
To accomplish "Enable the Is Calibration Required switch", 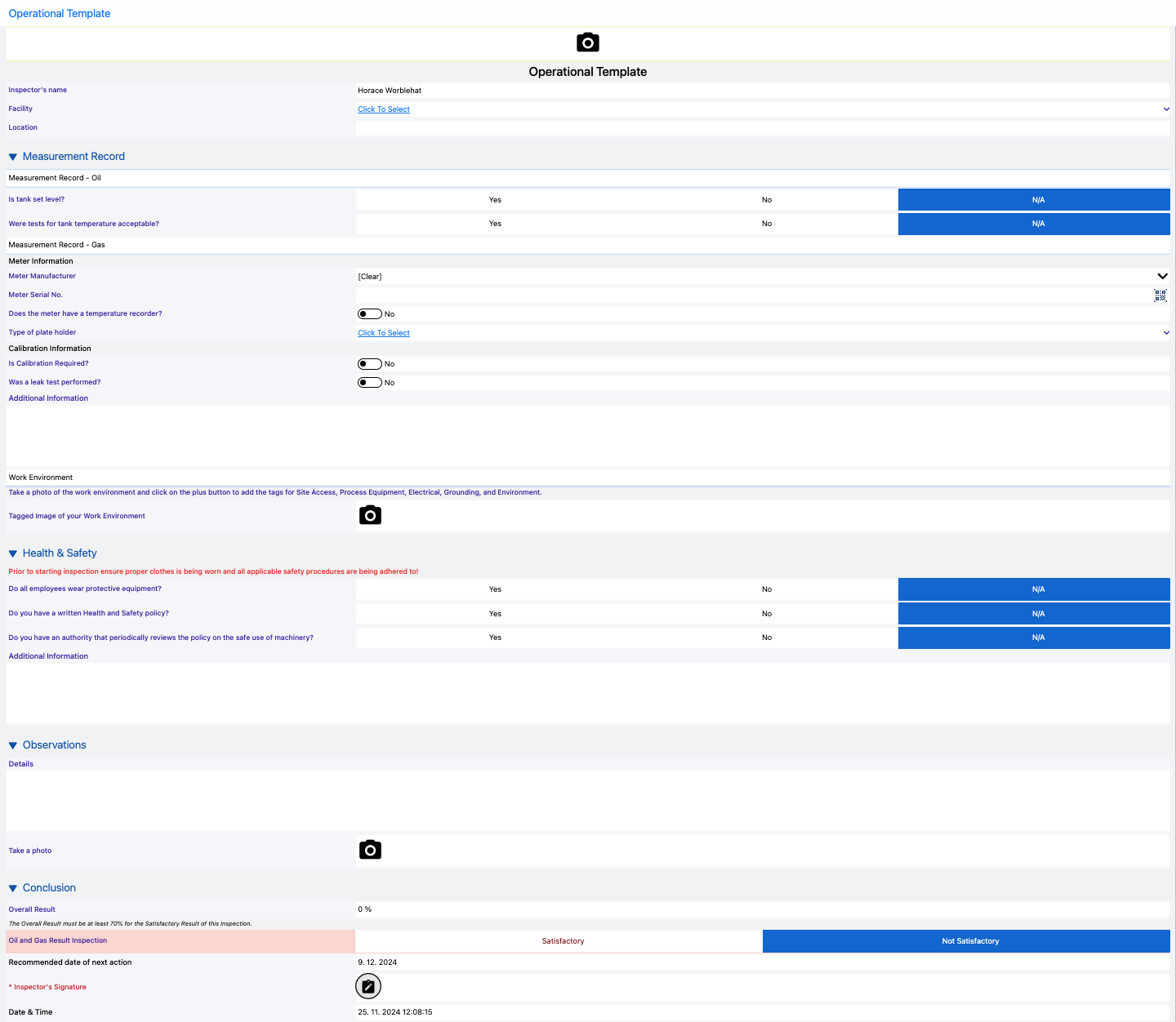I will point(370,364).
